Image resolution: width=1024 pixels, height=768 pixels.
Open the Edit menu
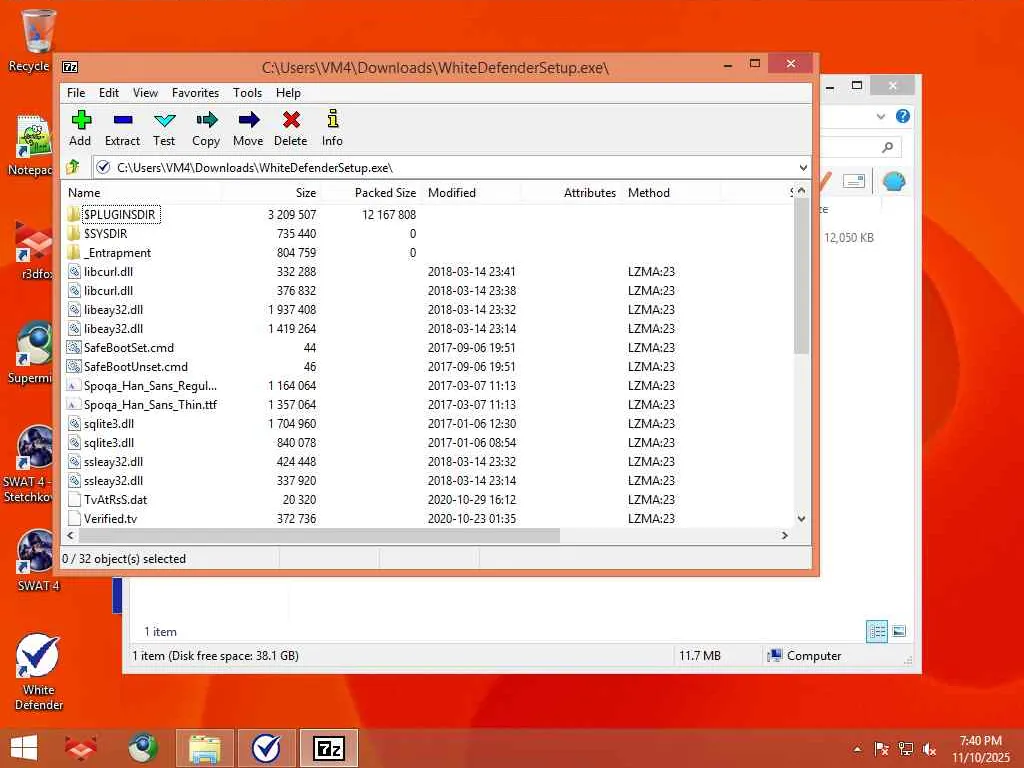tap(108, 93)
